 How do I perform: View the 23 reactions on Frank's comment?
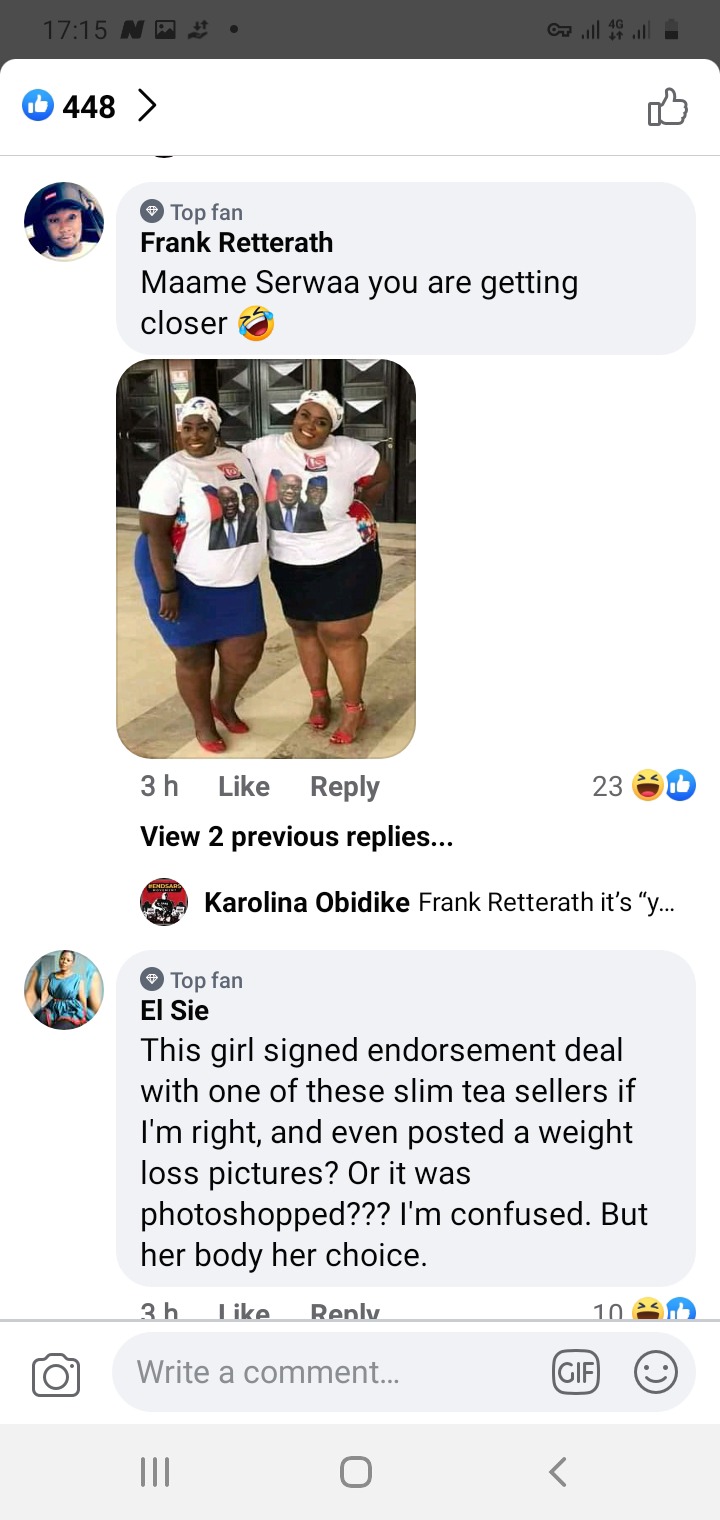tap(643, 786)
